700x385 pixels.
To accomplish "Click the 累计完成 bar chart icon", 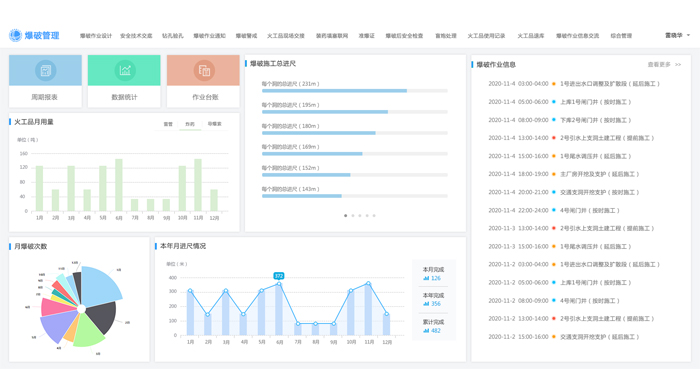I will [426, 331].
